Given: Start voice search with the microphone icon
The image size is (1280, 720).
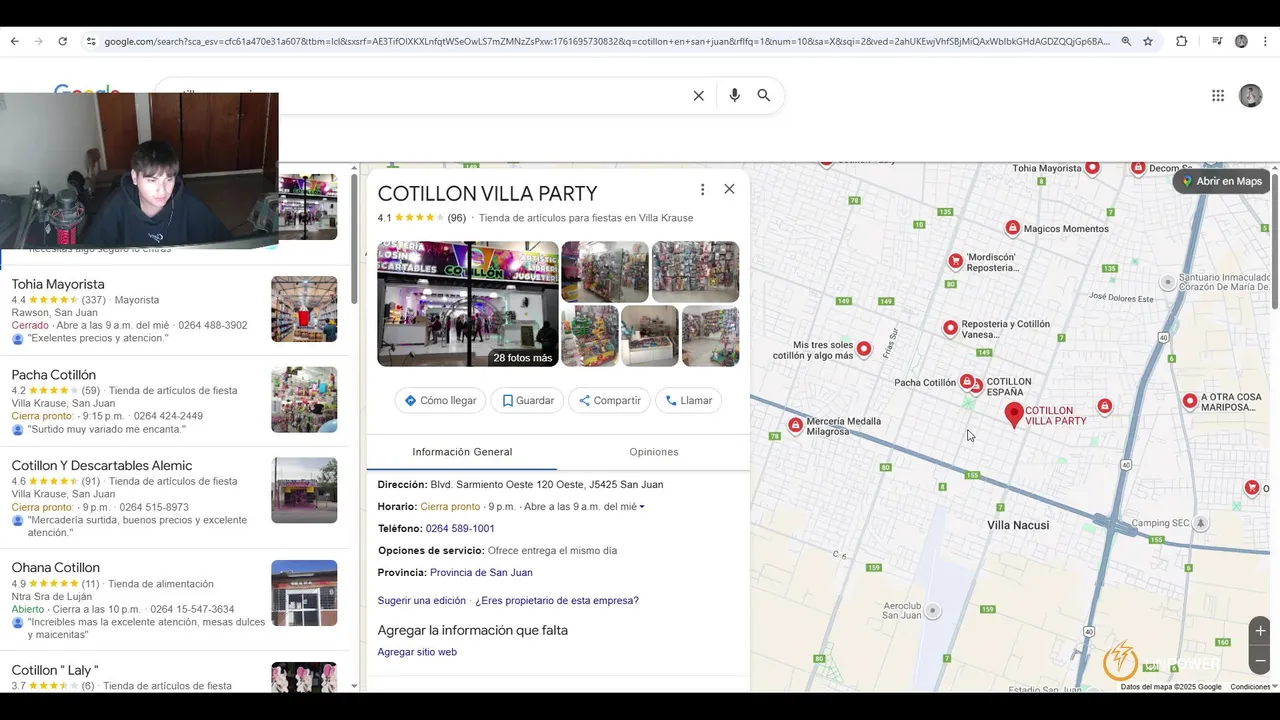Looking at the screenshot, I should [734, 96].
